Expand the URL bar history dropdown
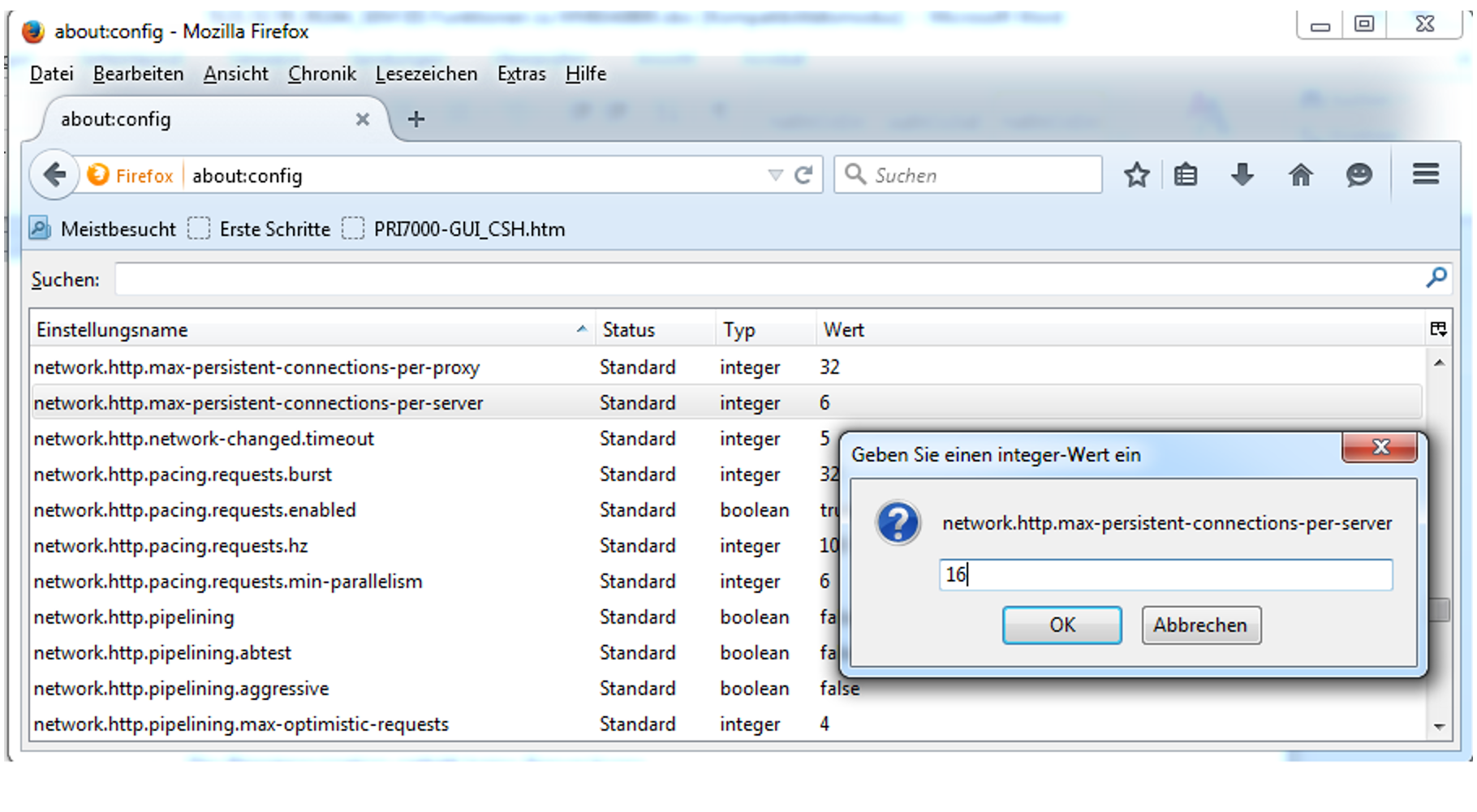The image size is (1477, 812). click(775, 175)
